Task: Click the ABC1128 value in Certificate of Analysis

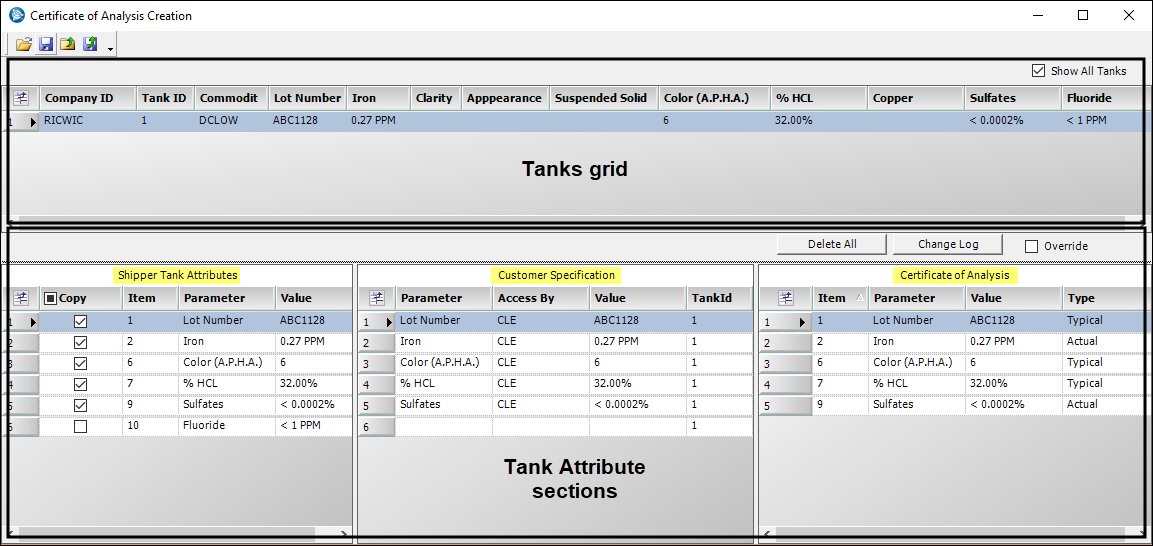Action: 1013,320
